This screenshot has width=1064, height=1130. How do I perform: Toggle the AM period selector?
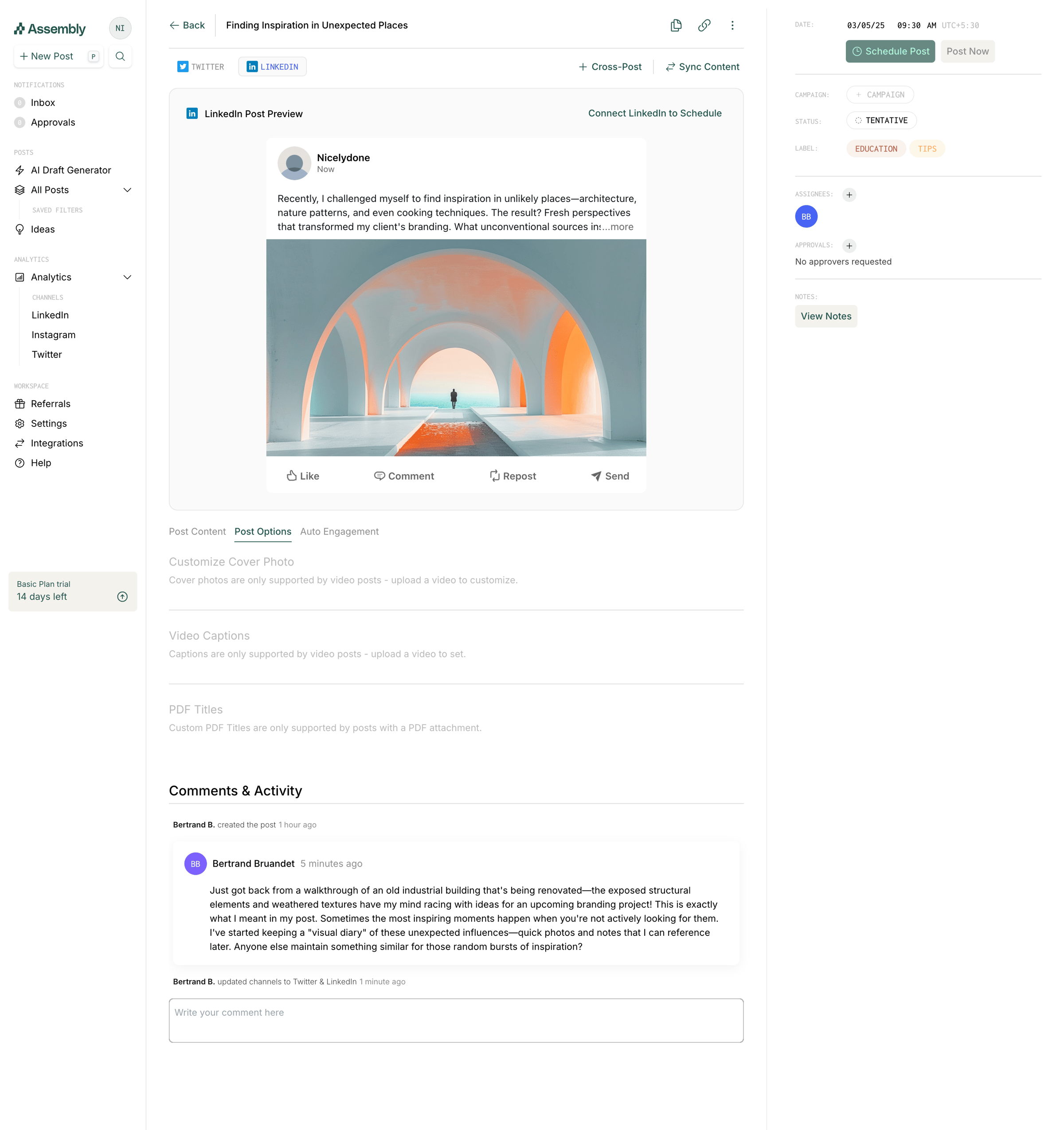point(931,26)
